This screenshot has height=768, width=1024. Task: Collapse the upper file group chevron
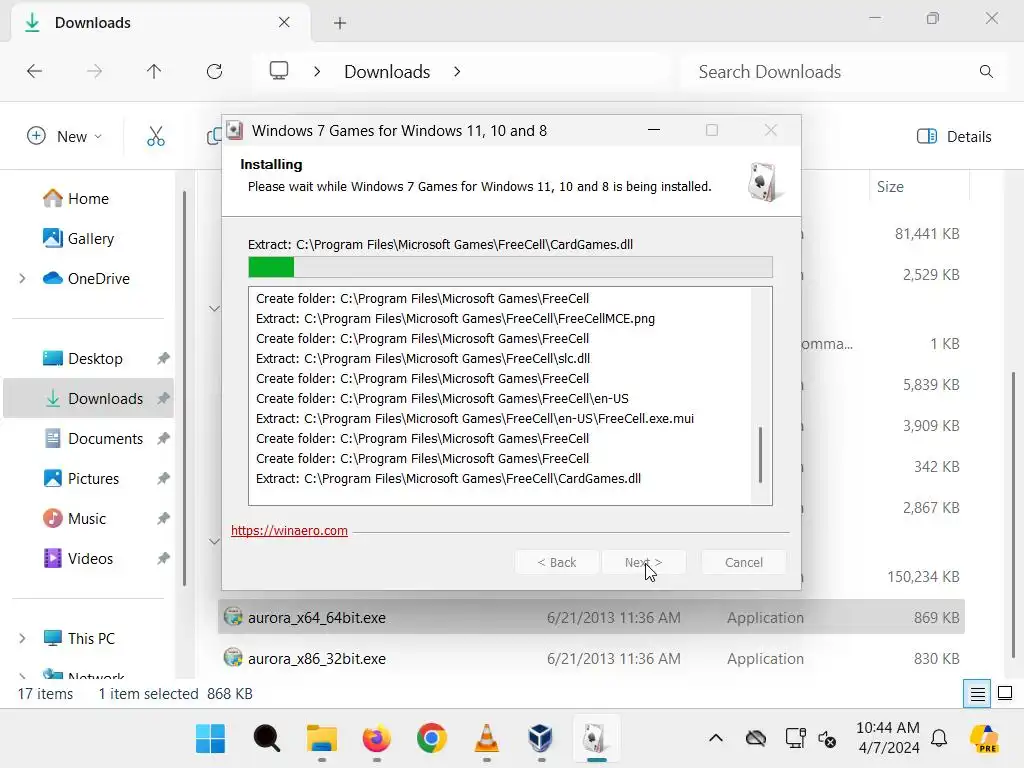coord(214,308)
